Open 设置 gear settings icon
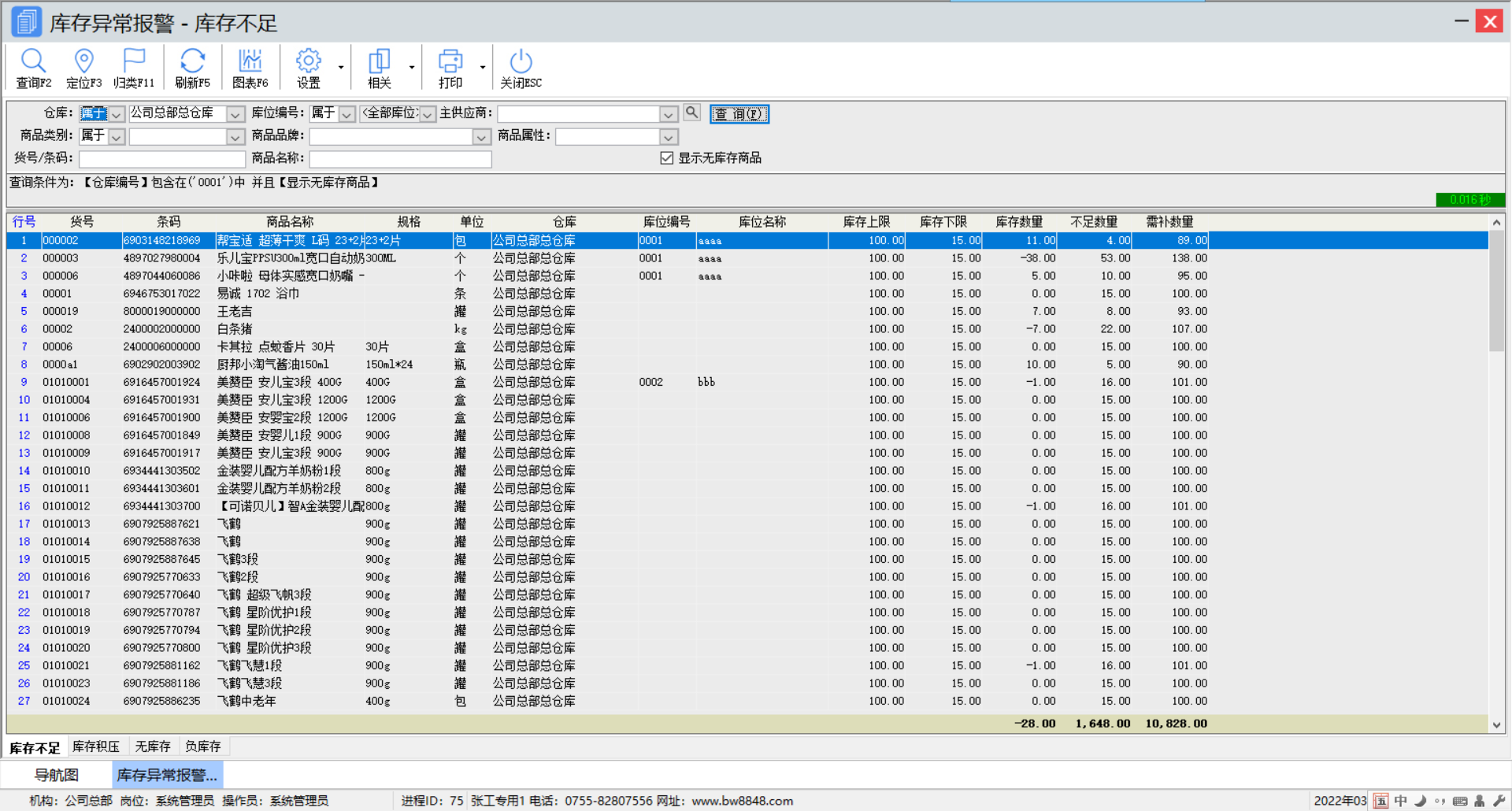The height and width of the screenshot is (811, 1512). pyautogui.click(x=308, y=61)
